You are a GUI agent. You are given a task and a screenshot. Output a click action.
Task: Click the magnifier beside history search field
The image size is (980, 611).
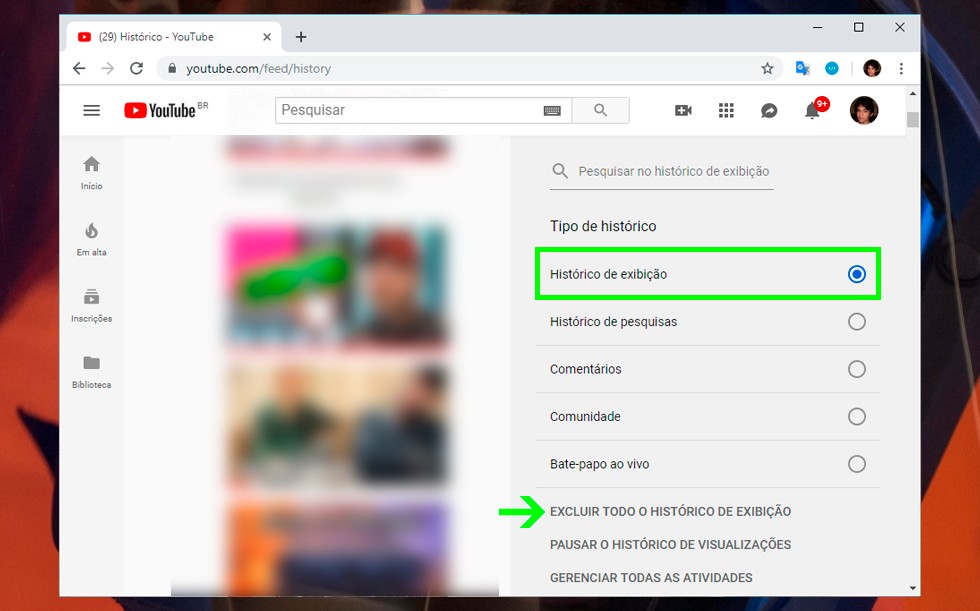click(560, 171)
